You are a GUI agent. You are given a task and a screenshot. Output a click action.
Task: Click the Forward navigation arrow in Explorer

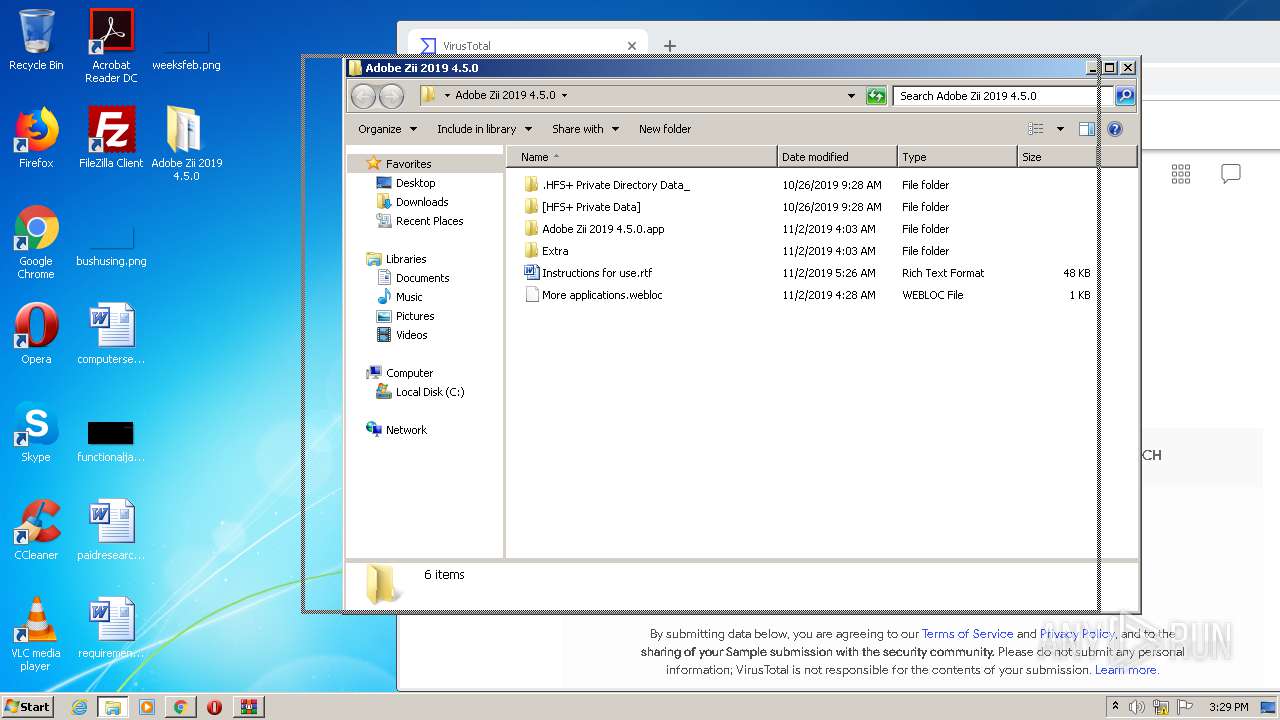[392, 96]
